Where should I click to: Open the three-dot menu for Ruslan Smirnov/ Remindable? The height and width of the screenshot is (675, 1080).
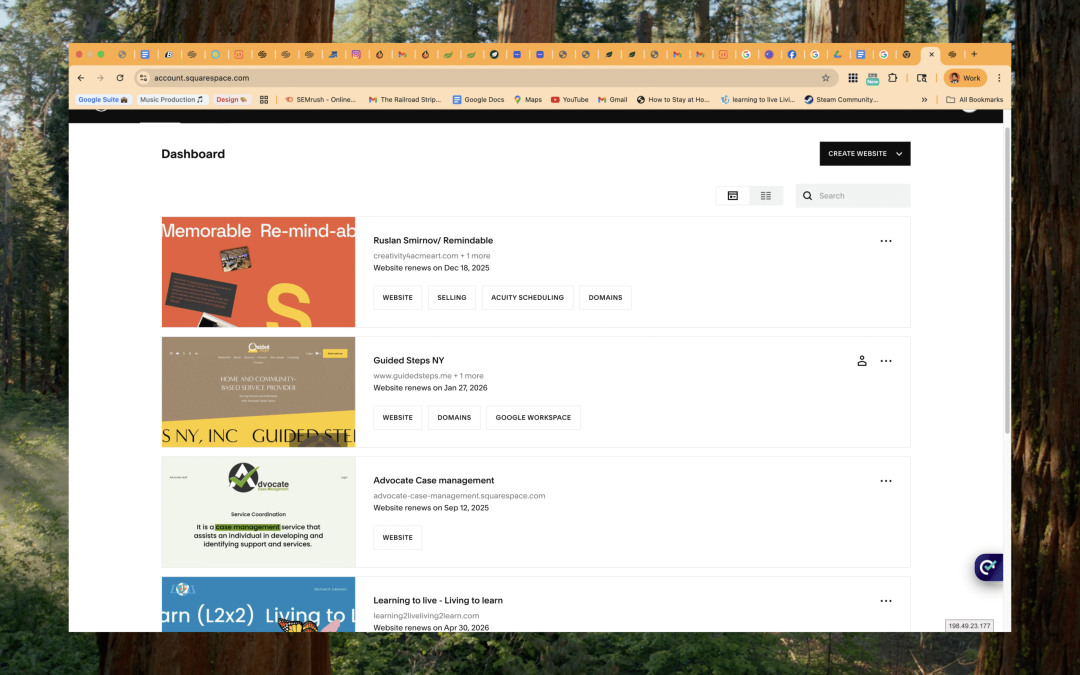(886, 241)
